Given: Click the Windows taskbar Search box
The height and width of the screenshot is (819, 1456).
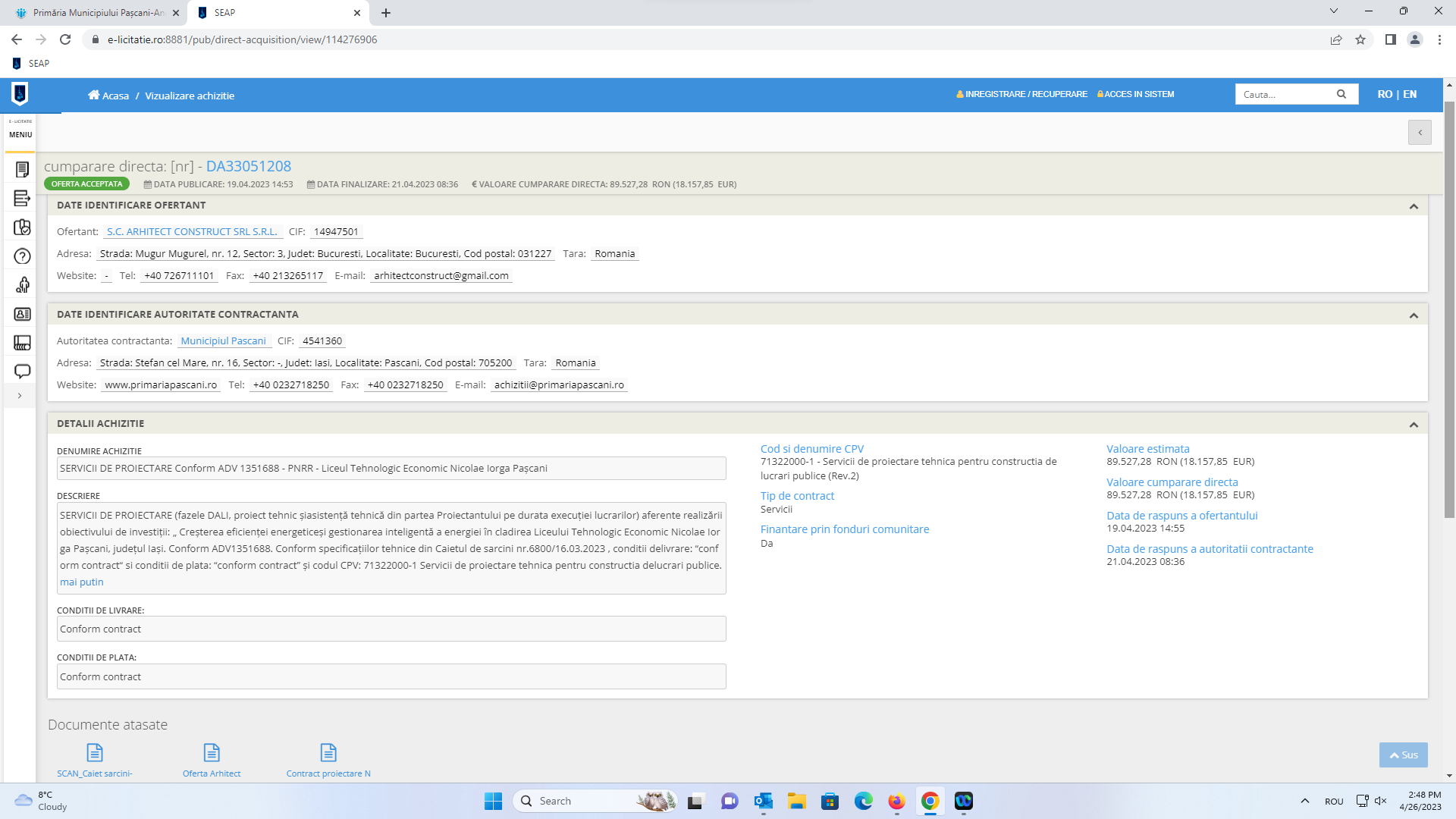Looking at the screenshot, I should pyautogui.click(x=595, y=801).
